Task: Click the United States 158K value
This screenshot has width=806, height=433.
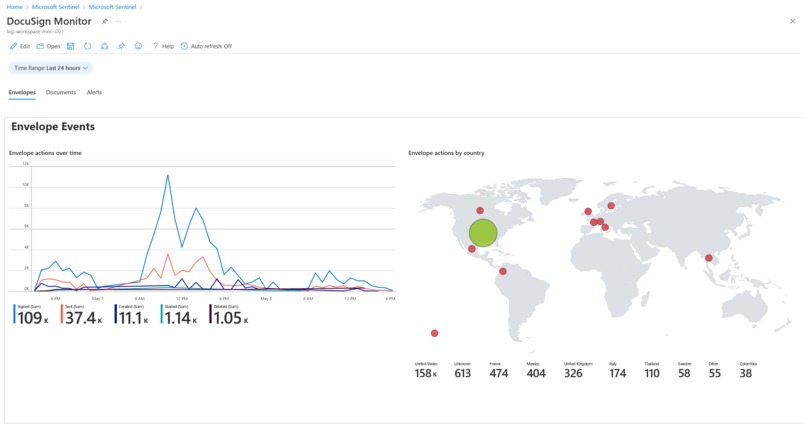Action: [426, 373]
